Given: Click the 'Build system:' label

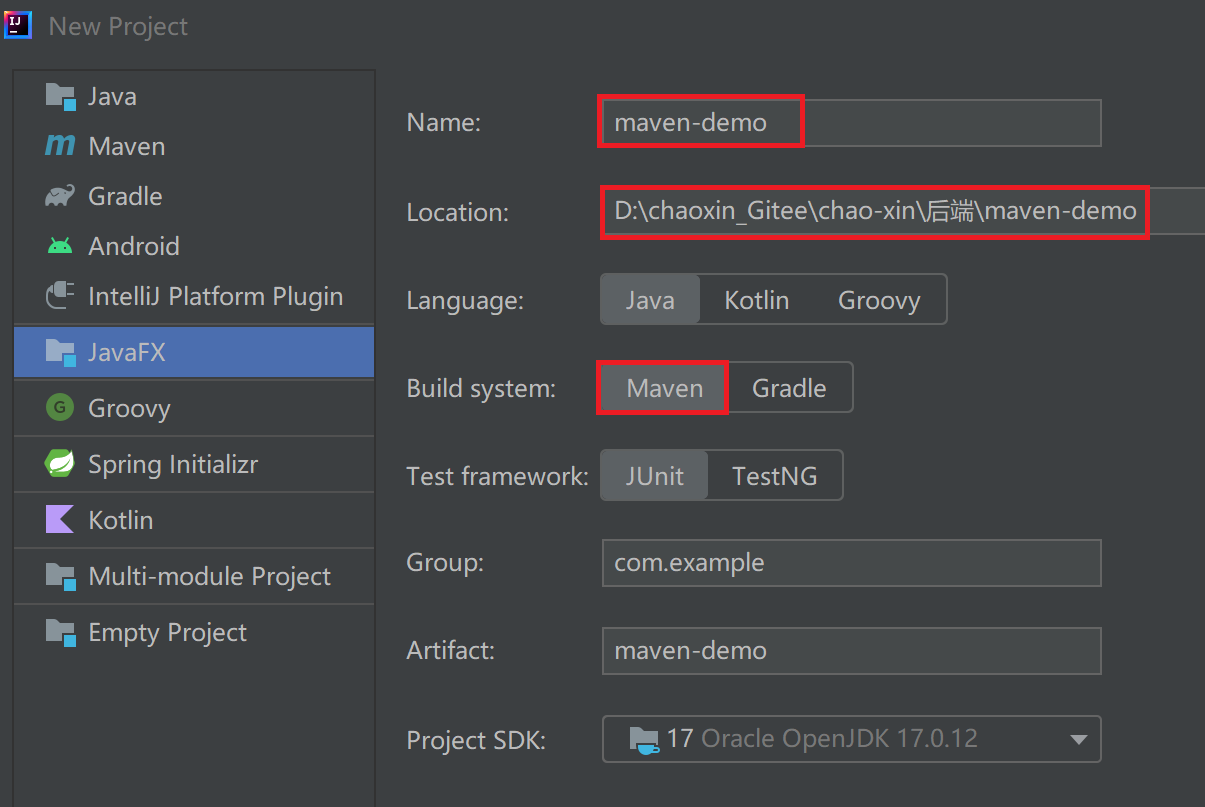Looking at the screenshot, I should click(481, 389).
